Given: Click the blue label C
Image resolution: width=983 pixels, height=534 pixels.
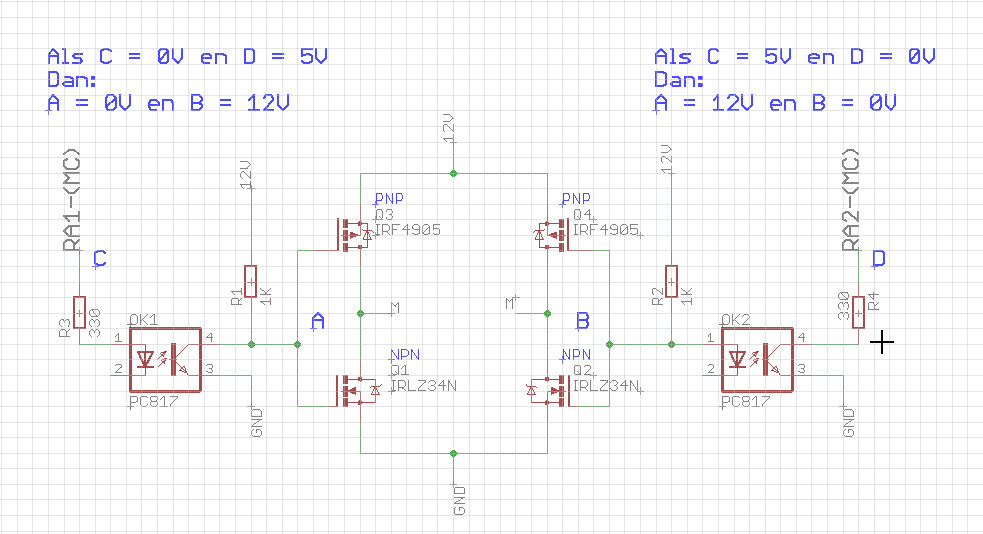Looking at the screenshot, I should click(x=100, y=258).
